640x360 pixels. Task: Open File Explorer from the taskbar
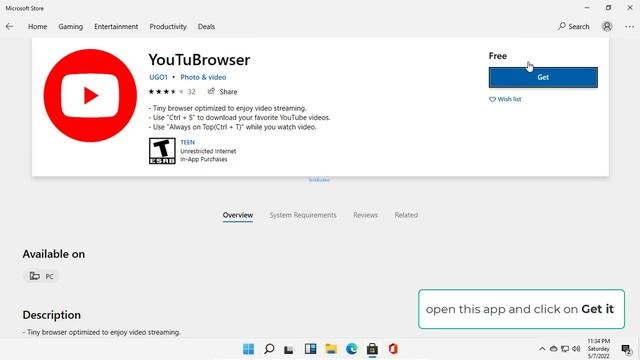[x=331, y=349]
